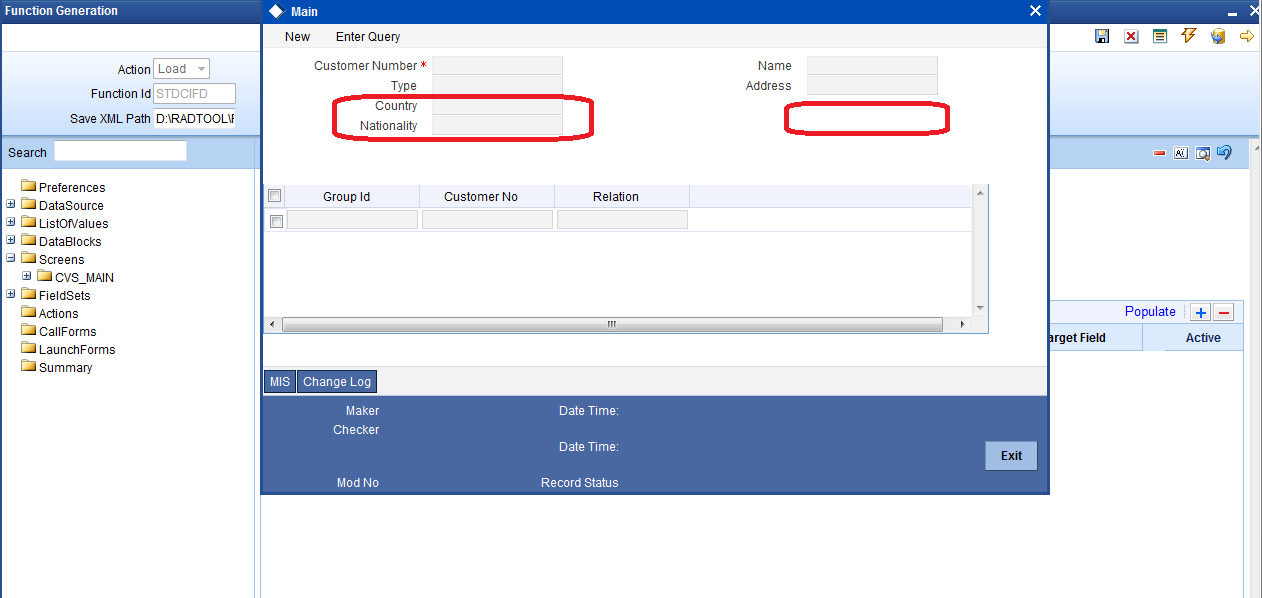Click the Type input field
The image size is (1262, 598).
pos(497,86)
